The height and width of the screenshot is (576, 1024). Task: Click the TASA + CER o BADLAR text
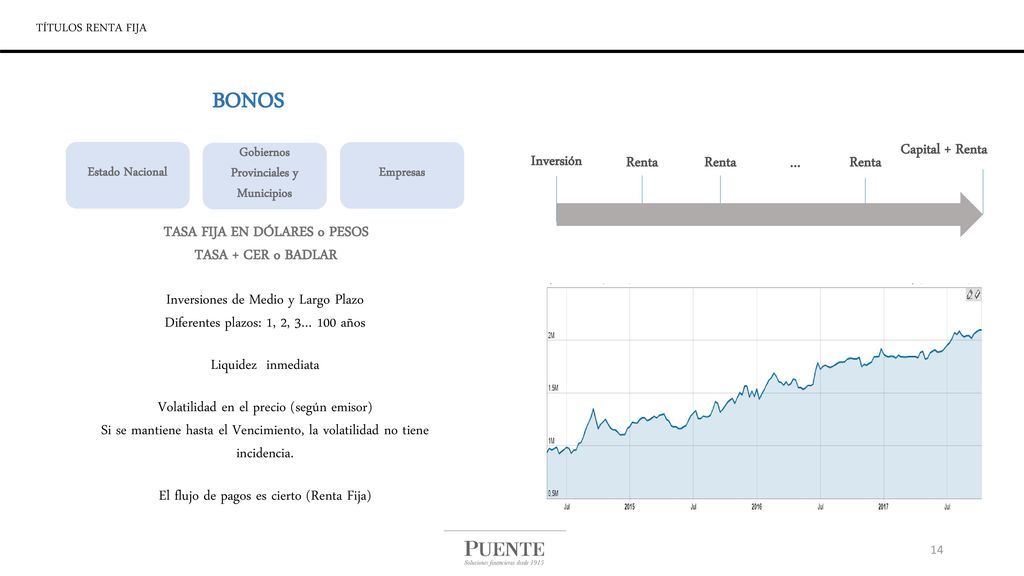coord(266,255)
